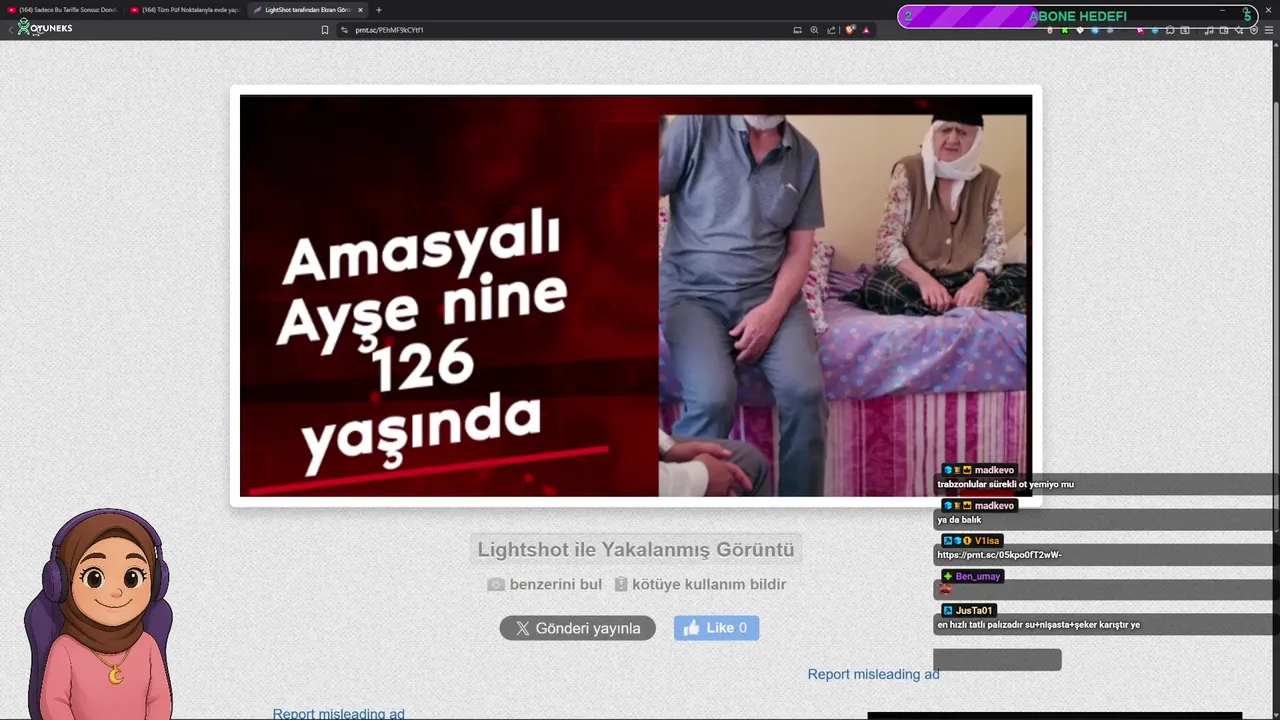Click the share page icon in address bar
The width and height of the screenshot is (1280, 720).
(x=831, y=30)
